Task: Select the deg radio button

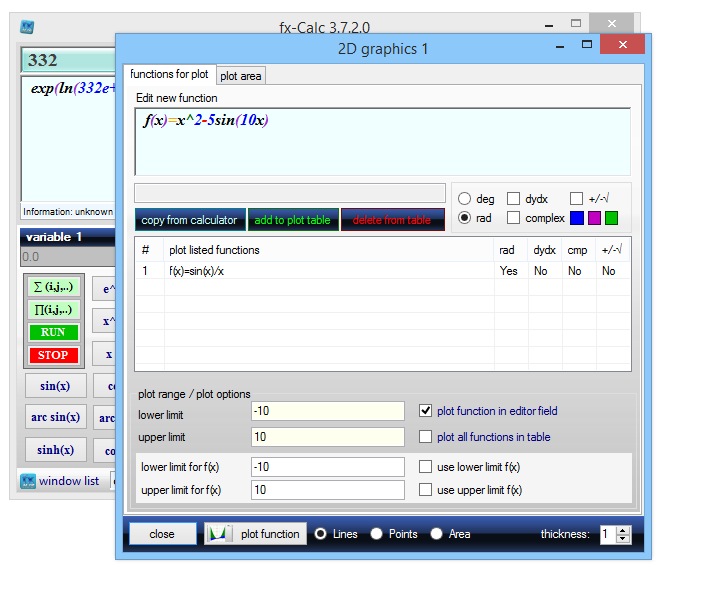Action: click(464, 198)
